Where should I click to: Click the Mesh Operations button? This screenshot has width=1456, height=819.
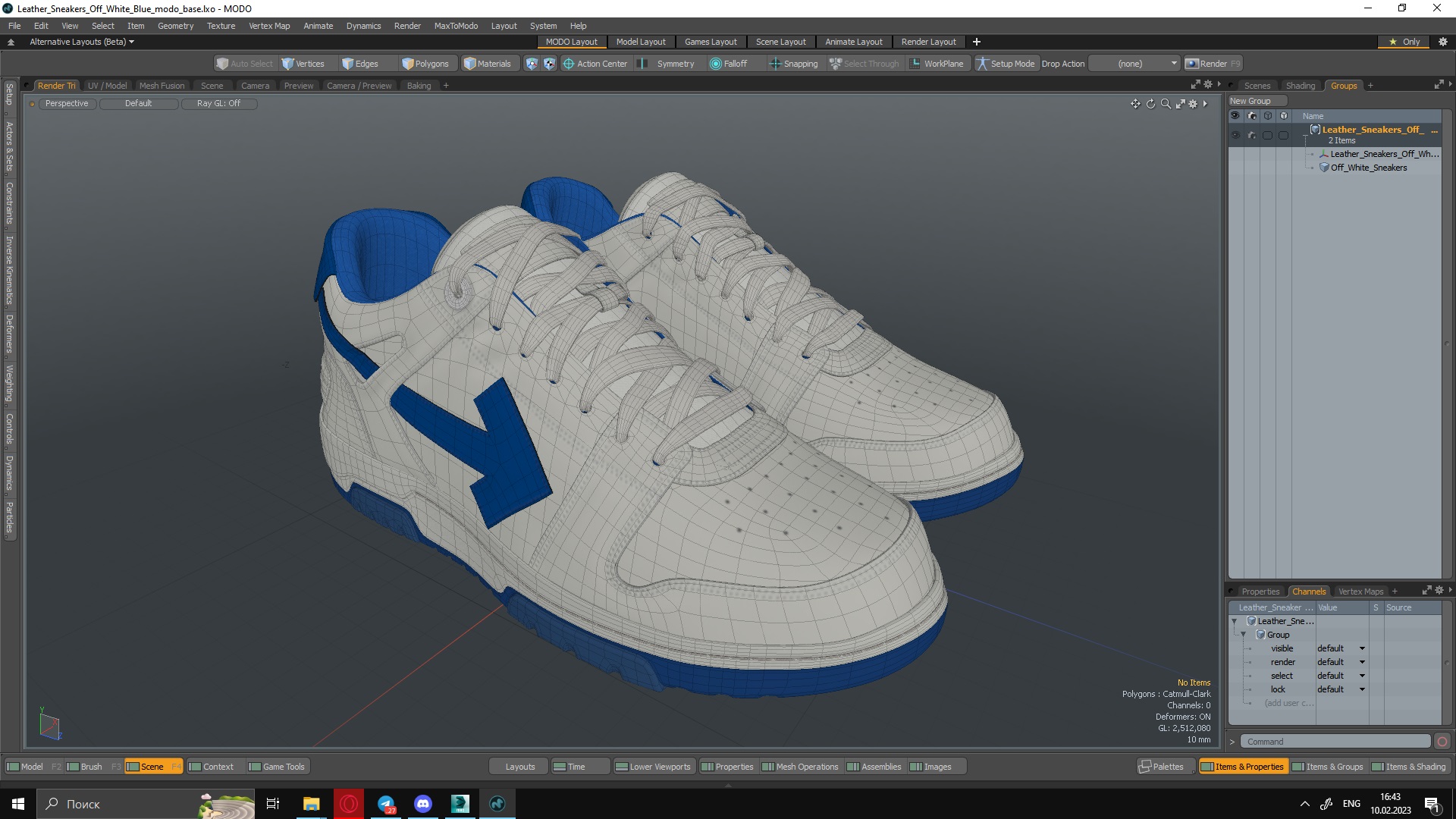[x=800, y=767]
